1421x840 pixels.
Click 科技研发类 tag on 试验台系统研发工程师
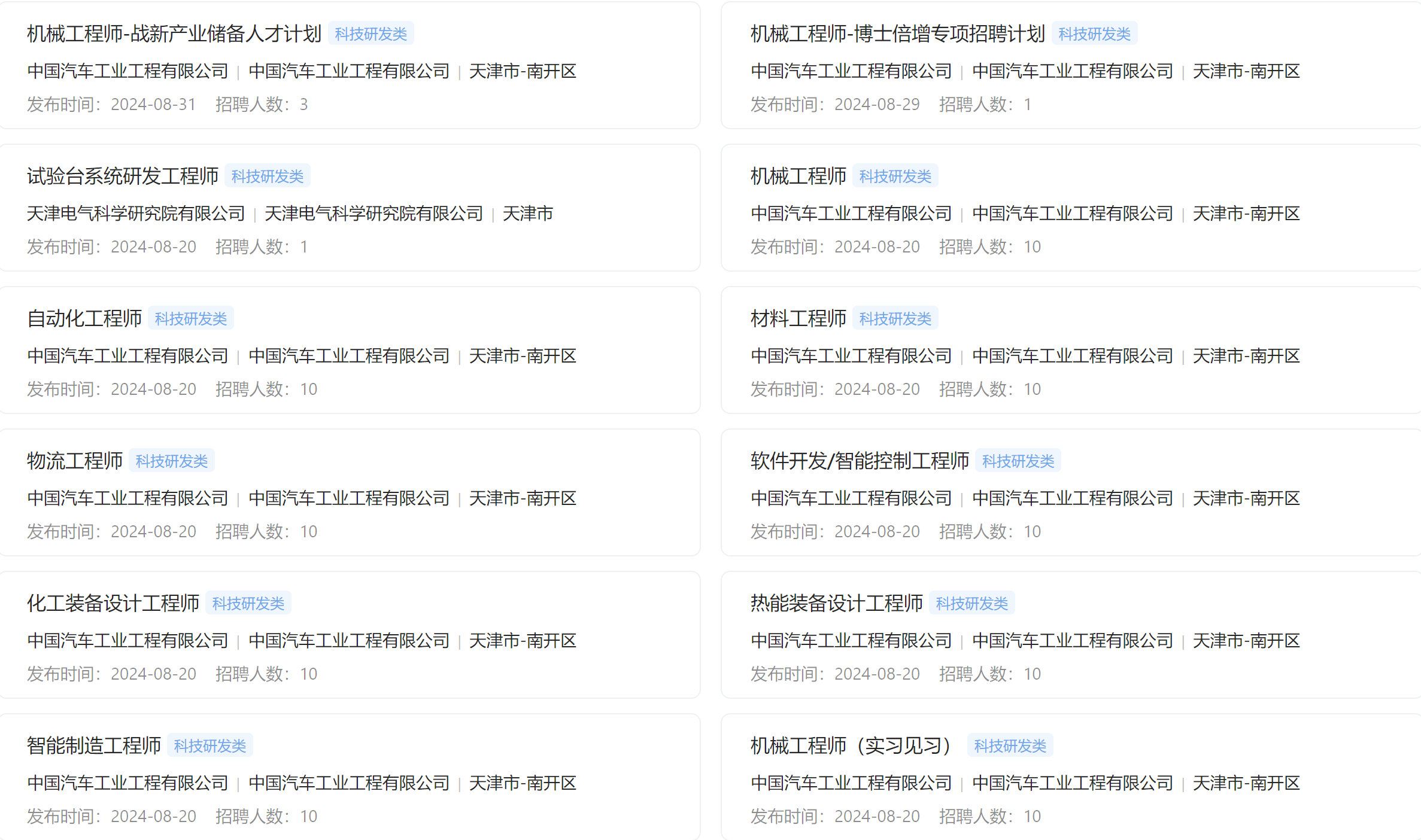268,176
